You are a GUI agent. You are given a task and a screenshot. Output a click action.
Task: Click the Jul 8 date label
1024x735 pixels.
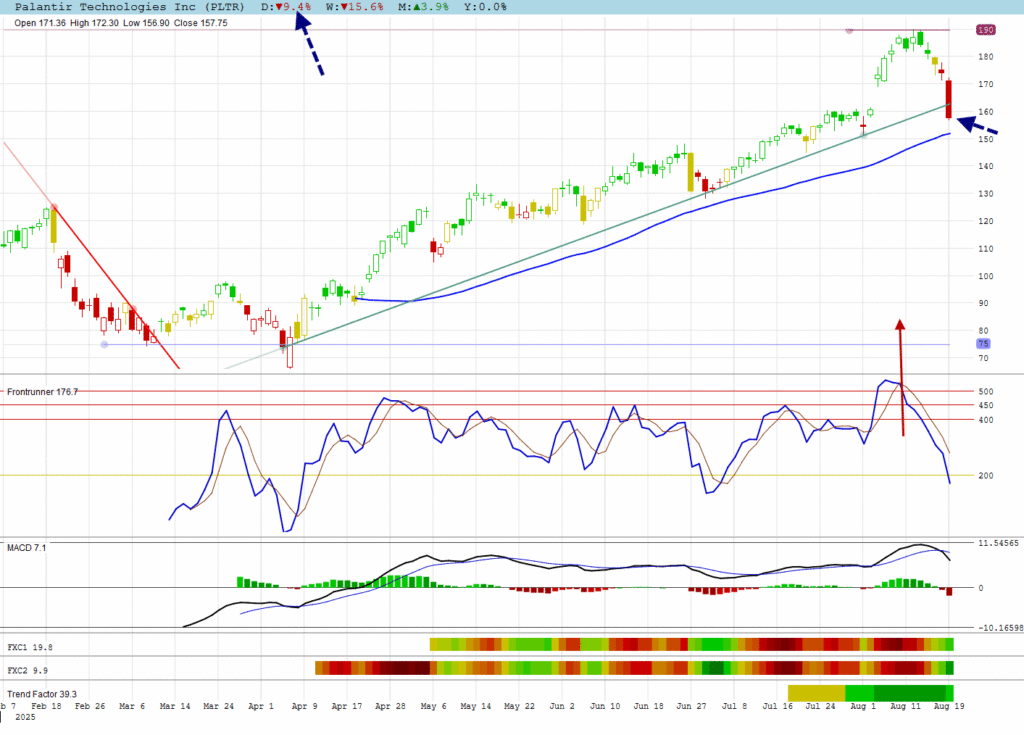(x=734, y=706)
